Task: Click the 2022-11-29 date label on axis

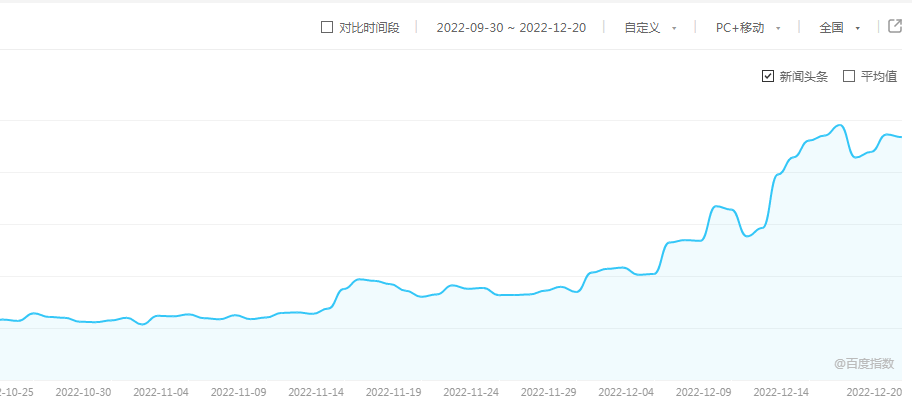Action: click(548, 392)
